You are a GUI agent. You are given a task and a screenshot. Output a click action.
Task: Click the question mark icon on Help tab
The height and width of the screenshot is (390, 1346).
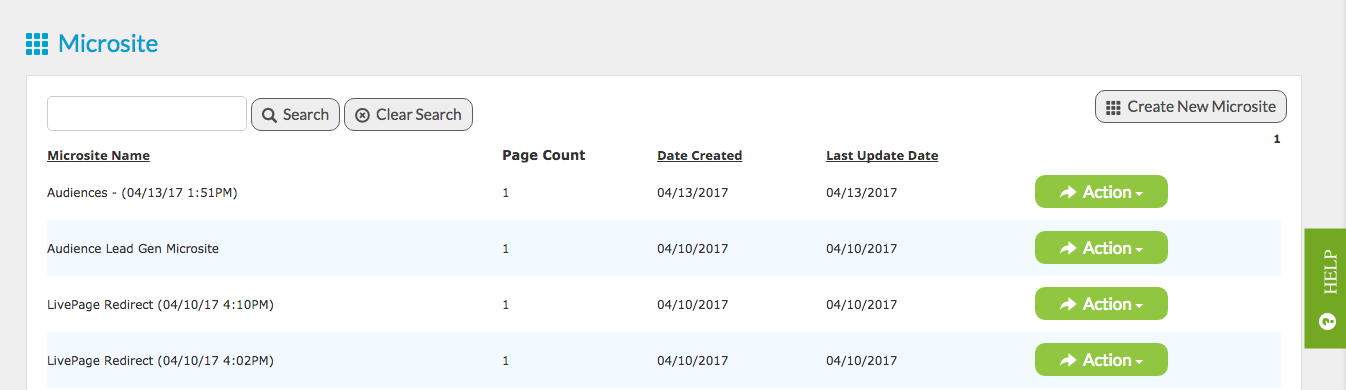tap(1328, 321)
